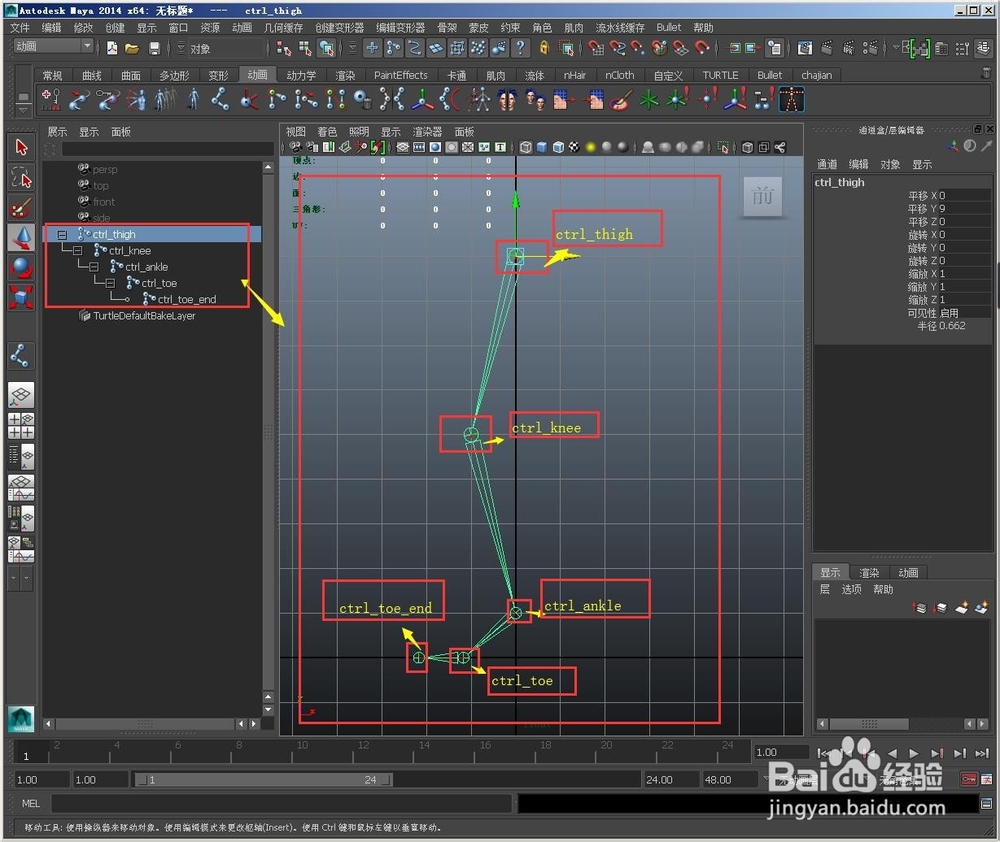Click the MEL command line input
Screen dimensions: 1000x842
(x=281, y=804)
